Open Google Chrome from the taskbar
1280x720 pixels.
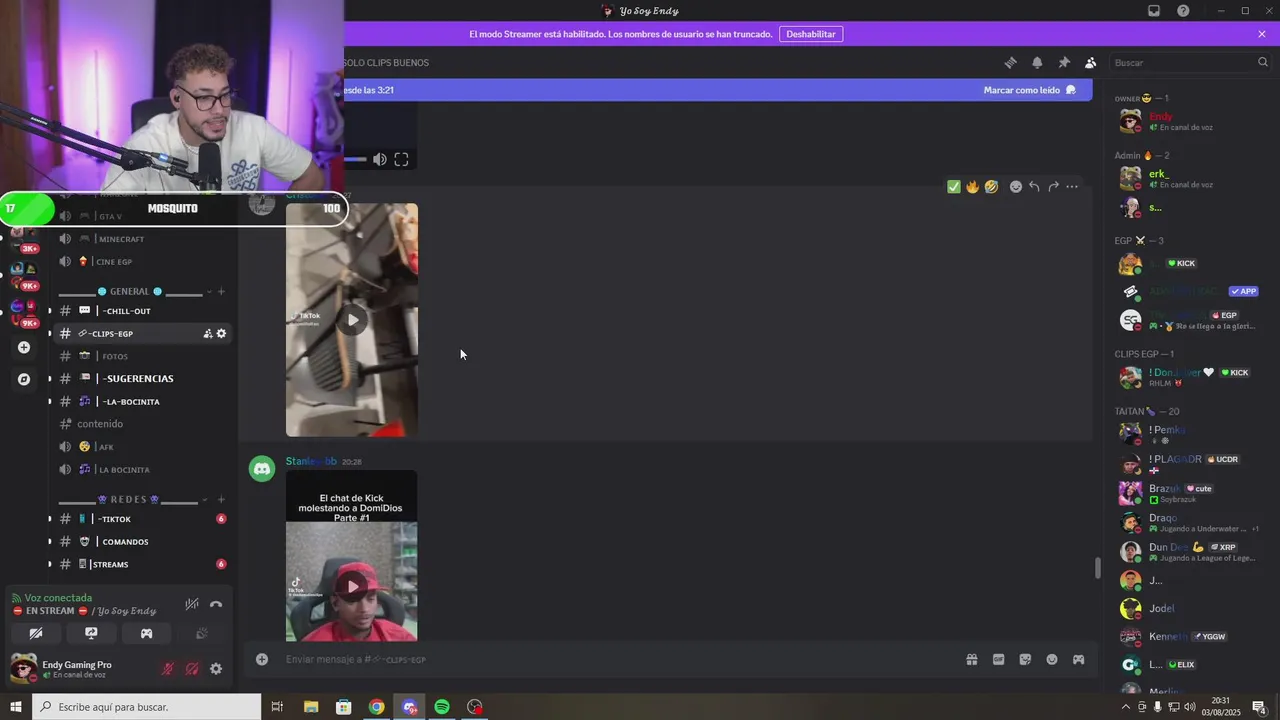click(376, 707)
